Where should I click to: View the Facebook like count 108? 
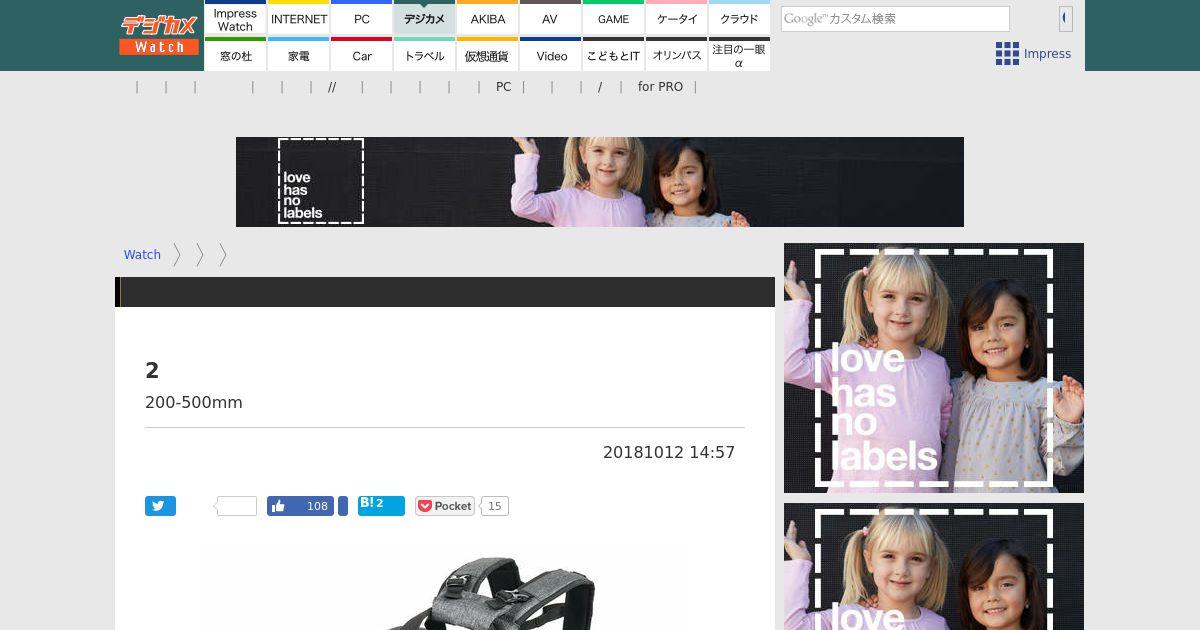click(x=317, y=506)
